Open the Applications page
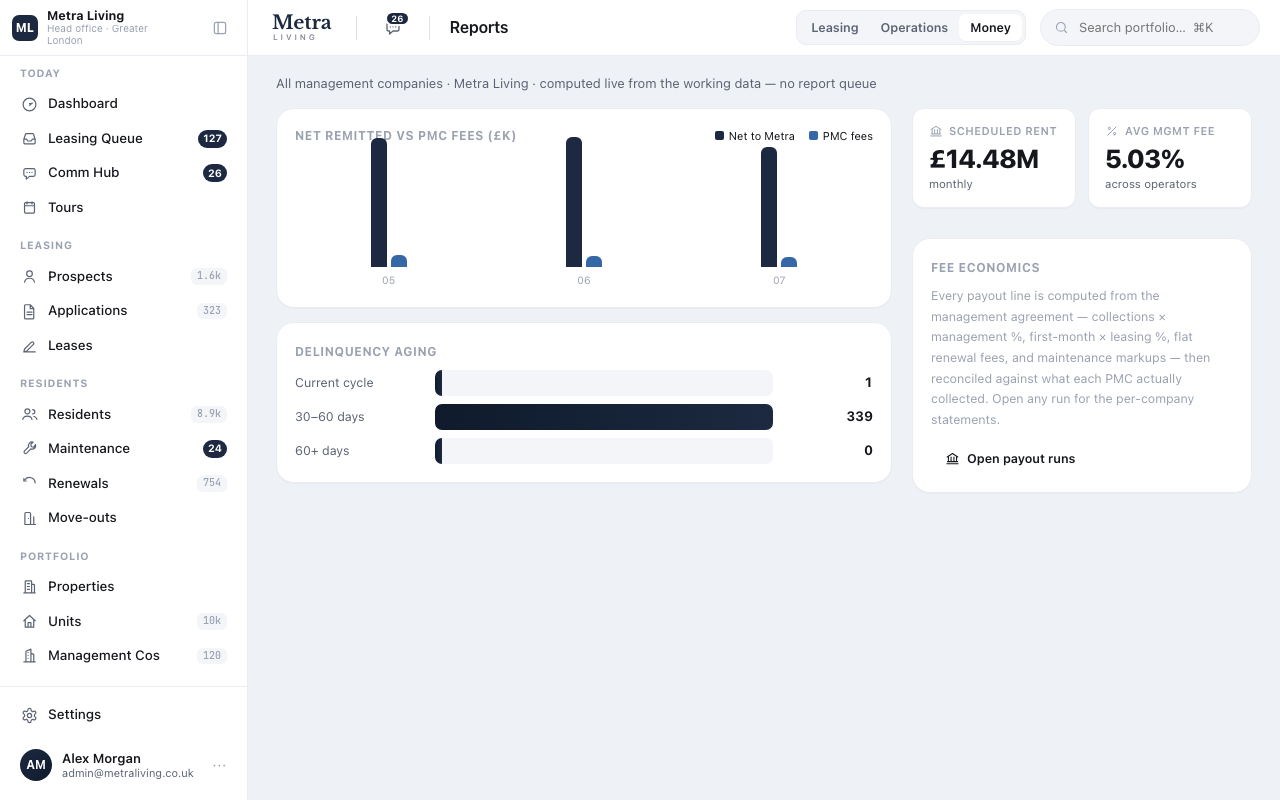The width and height of the screenshot is (1280, 800). pyautogui.click(x=124, y=311)
